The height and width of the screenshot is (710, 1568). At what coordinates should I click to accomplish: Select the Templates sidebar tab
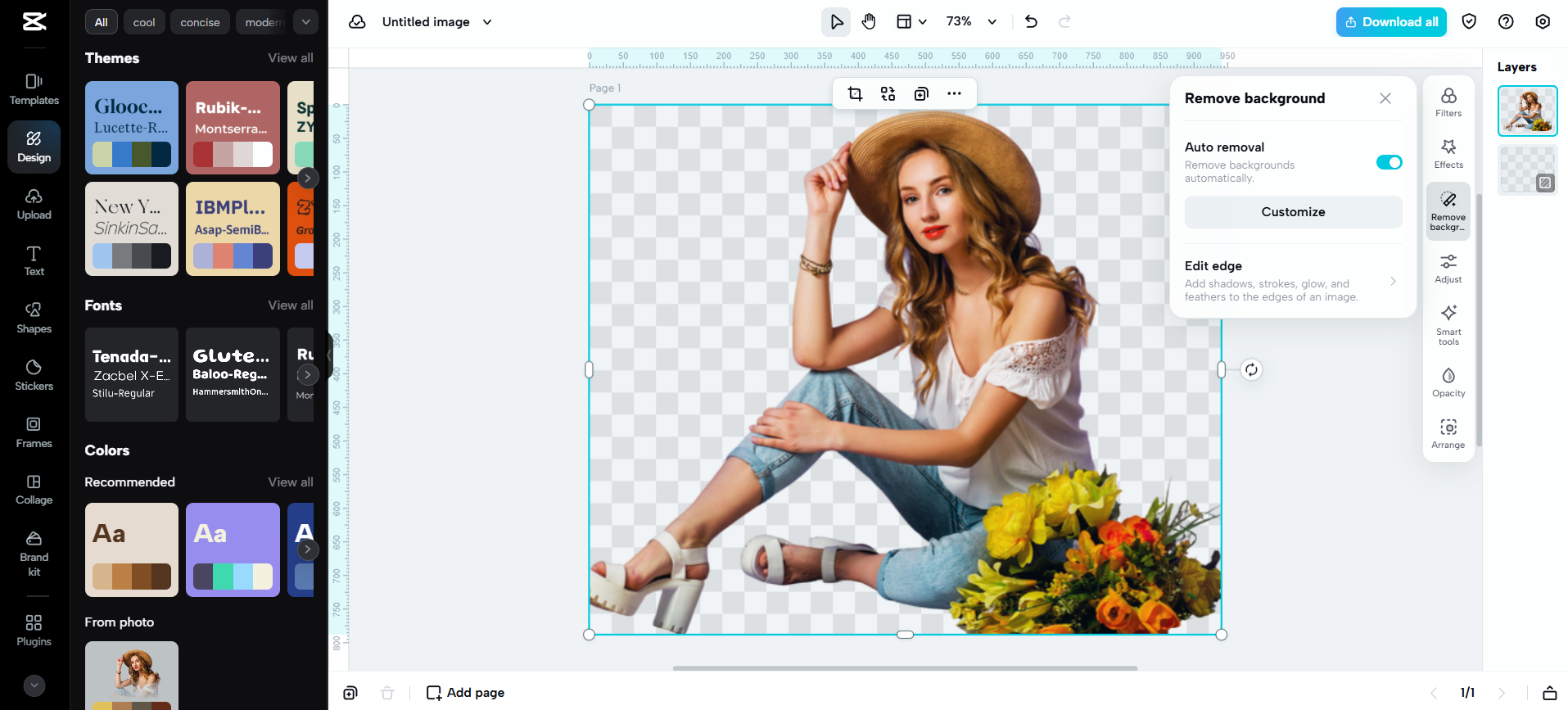coord(34,89)
